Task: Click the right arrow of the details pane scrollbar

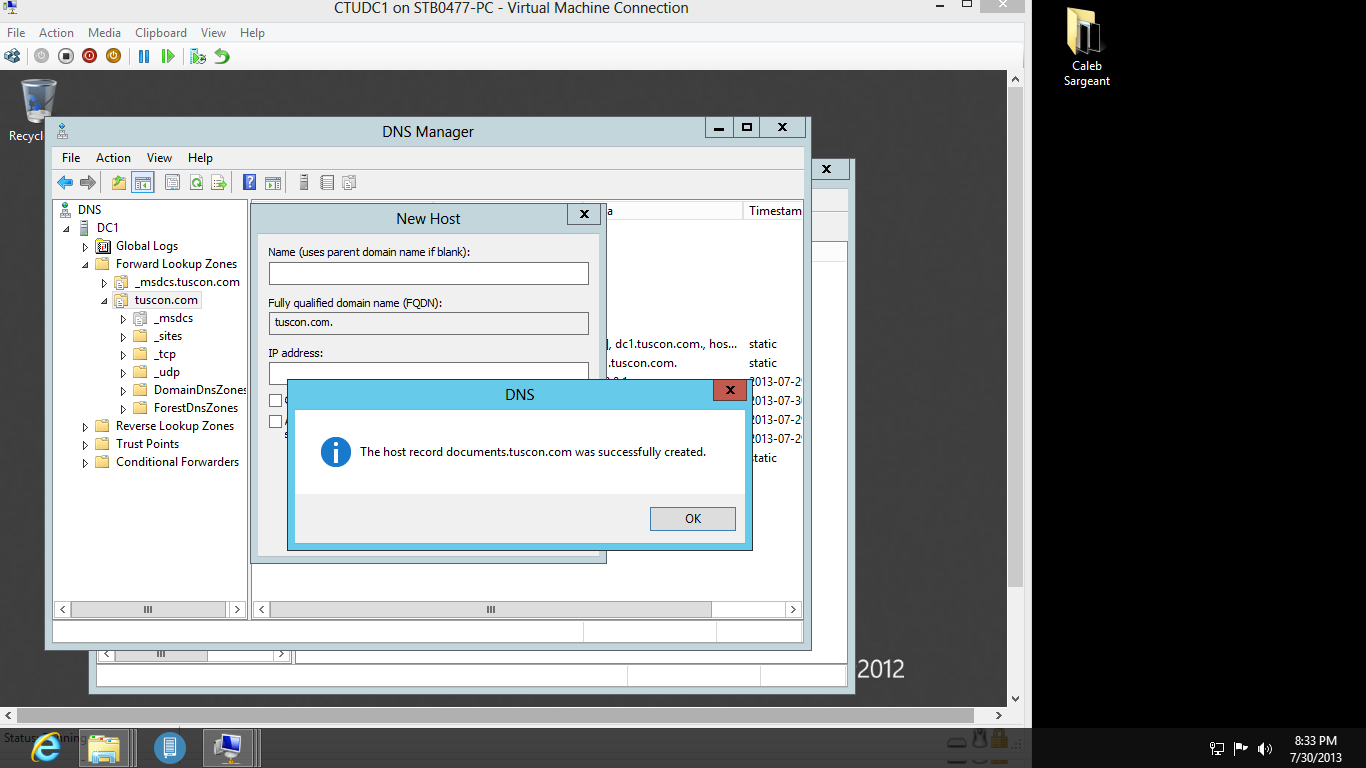Action: pos(793,609)
